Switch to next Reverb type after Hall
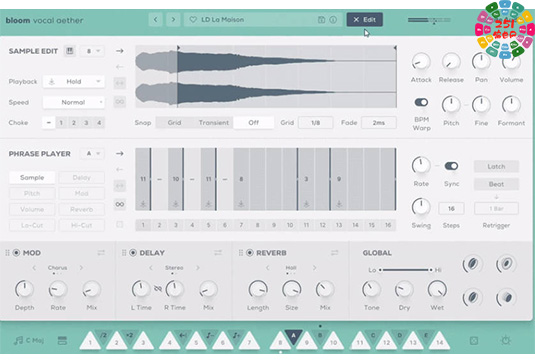Screen dimensions: 535x363 (315, 268)
